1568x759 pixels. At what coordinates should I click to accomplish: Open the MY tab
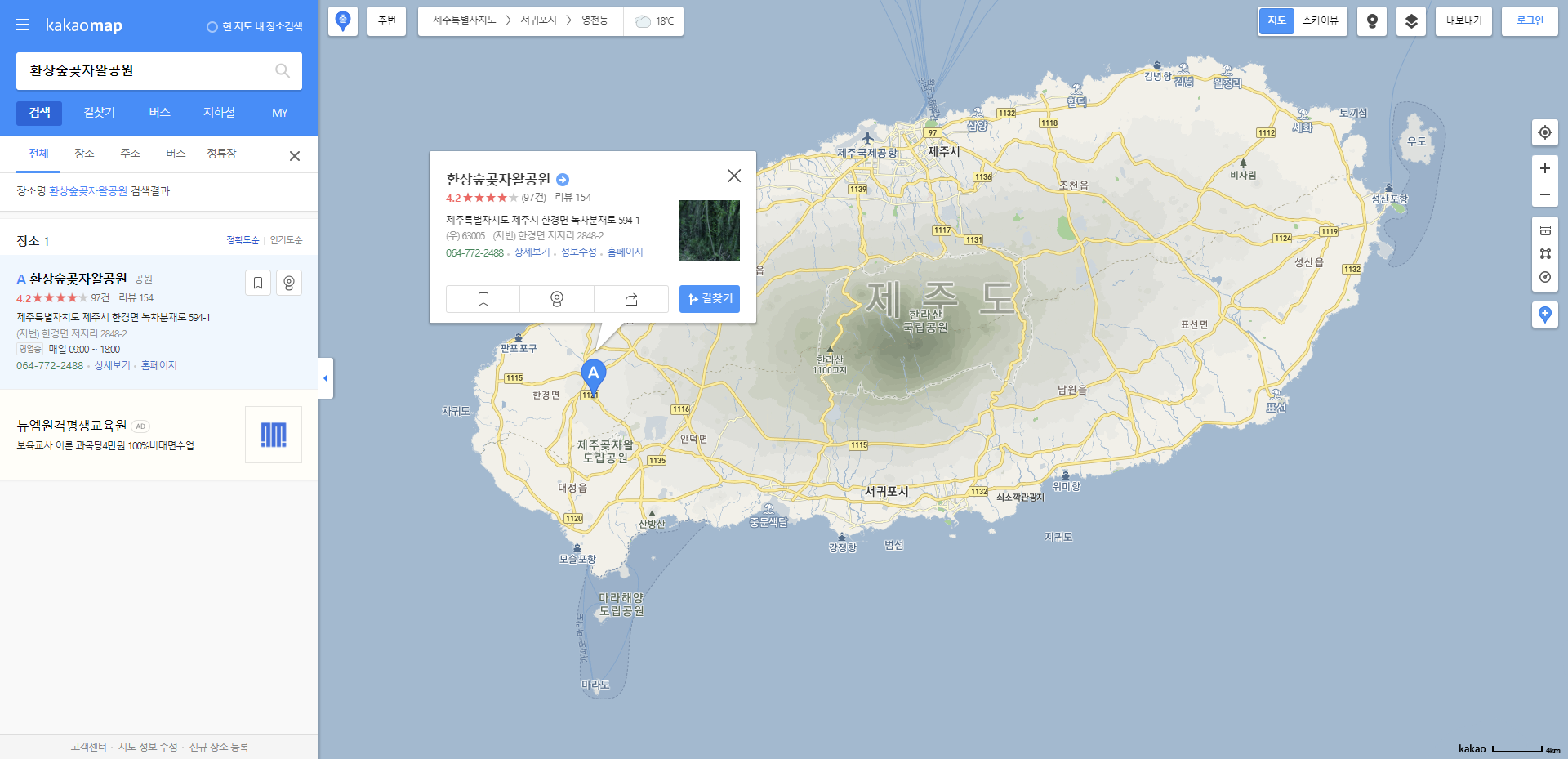point(279,113)
